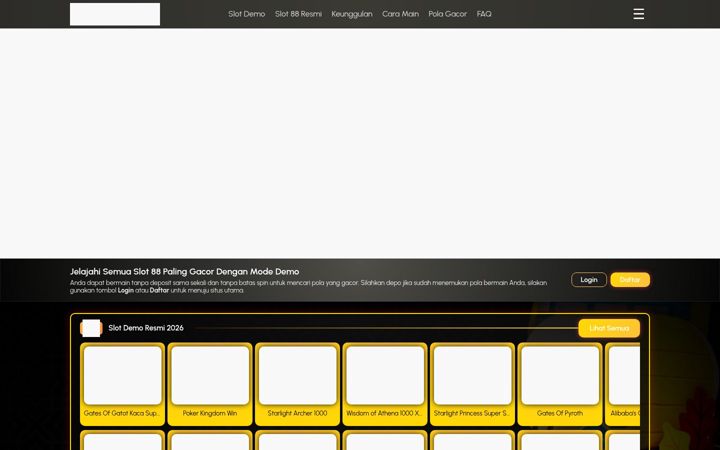
Task: Open Poker Kingdom Win game card
Action: tap(210, 384)
